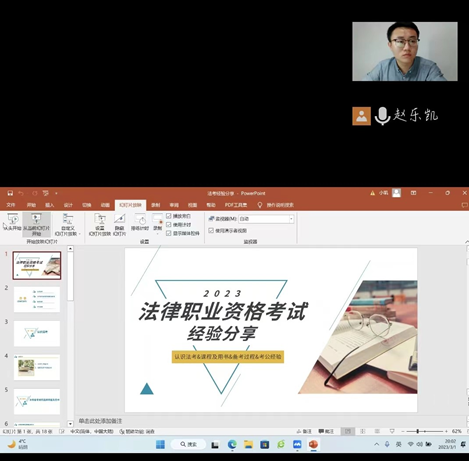Open the File (文件) menu tab

[11, 205]
